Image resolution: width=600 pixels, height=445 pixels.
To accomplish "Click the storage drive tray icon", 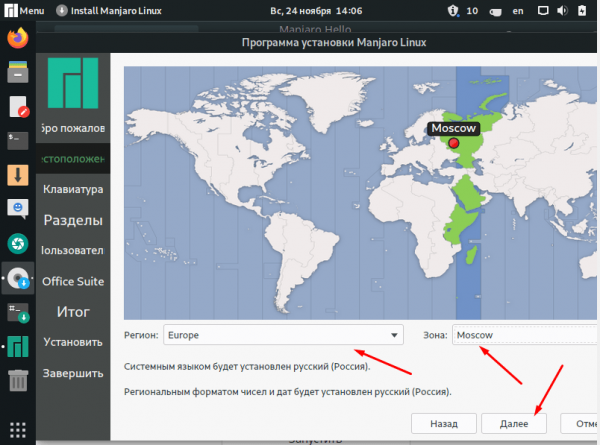I will (x=495, y=12).
